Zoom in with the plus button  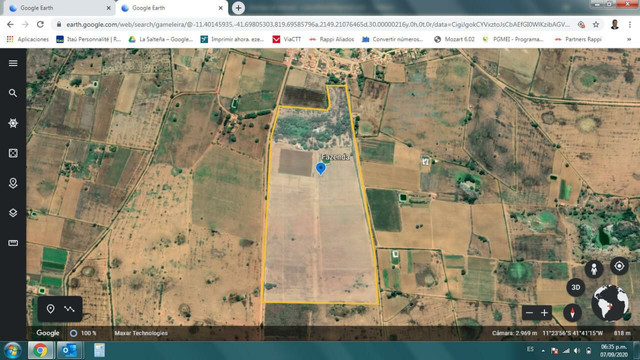(544, 313)
